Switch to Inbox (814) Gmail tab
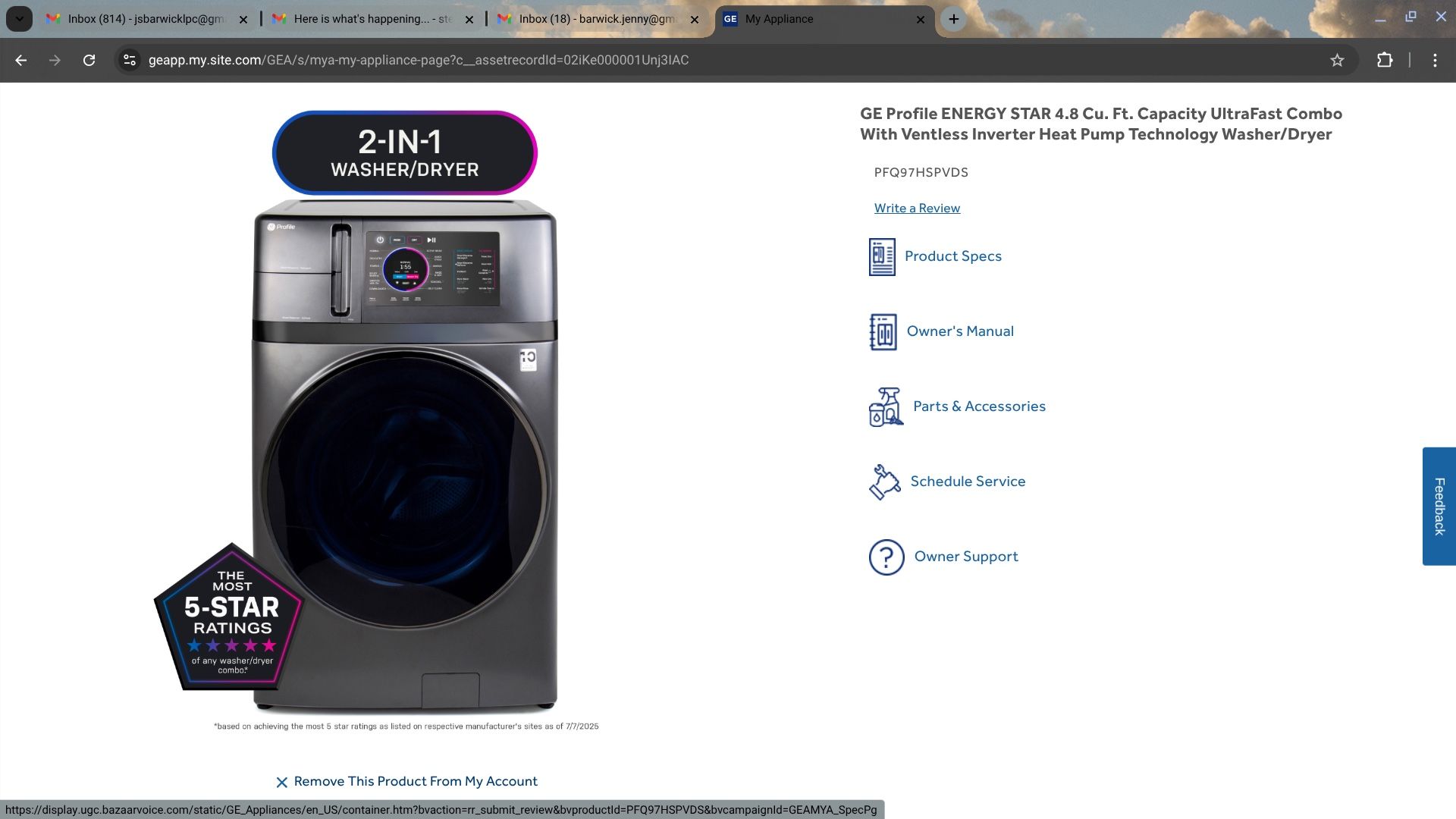 [x=144, y=19]
